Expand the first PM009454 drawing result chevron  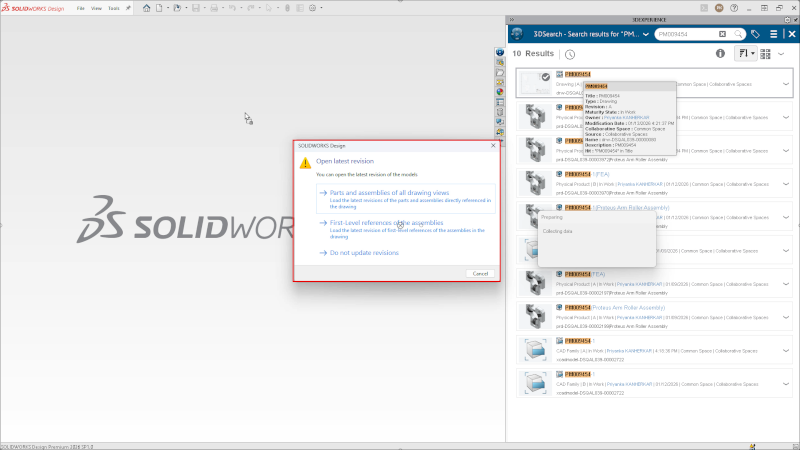pyautogui.click(x=786, y=84)
